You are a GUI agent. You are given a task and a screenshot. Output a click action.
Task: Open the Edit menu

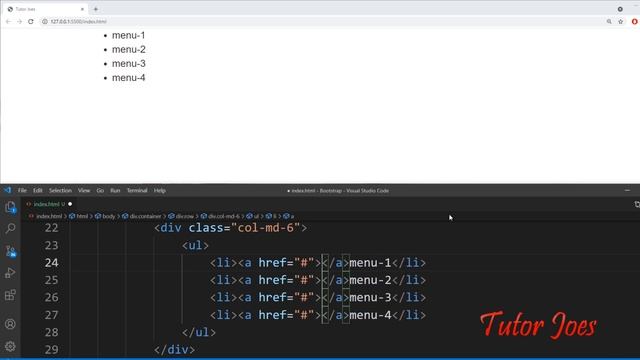(x=38, y=190)
